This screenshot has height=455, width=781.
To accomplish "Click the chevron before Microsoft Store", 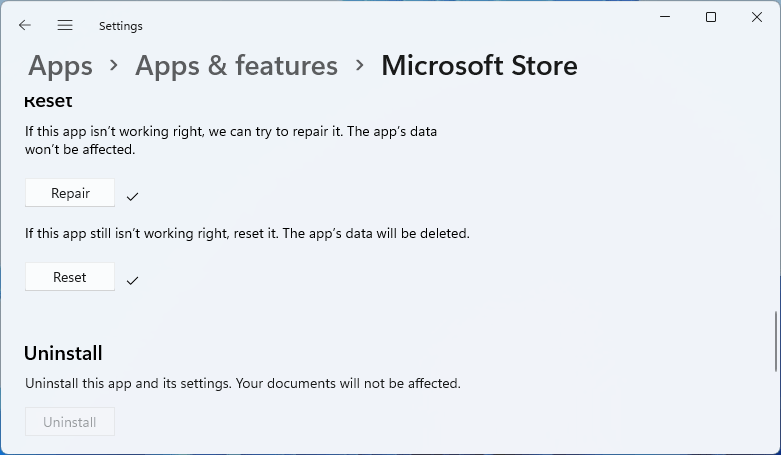I will (x=359, y=66).
